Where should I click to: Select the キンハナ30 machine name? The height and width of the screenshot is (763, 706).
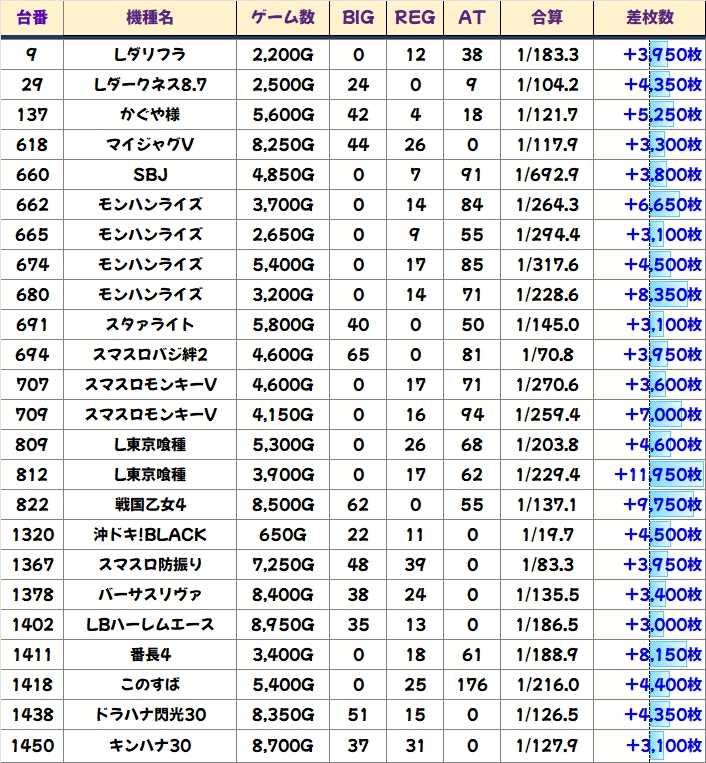[x=150, y=745]
